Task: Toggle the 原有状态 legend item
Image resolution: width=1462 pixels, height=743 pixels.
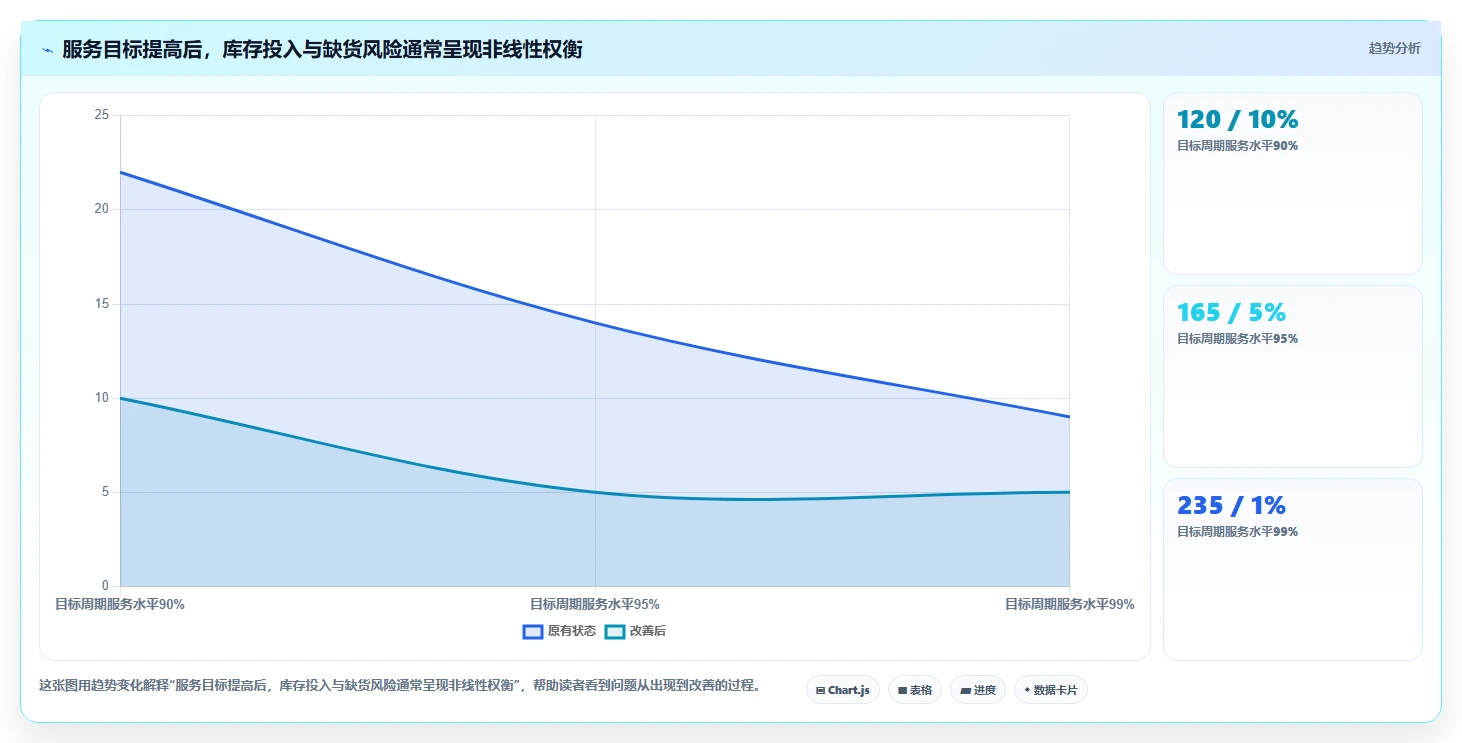Action: [559, 631]
